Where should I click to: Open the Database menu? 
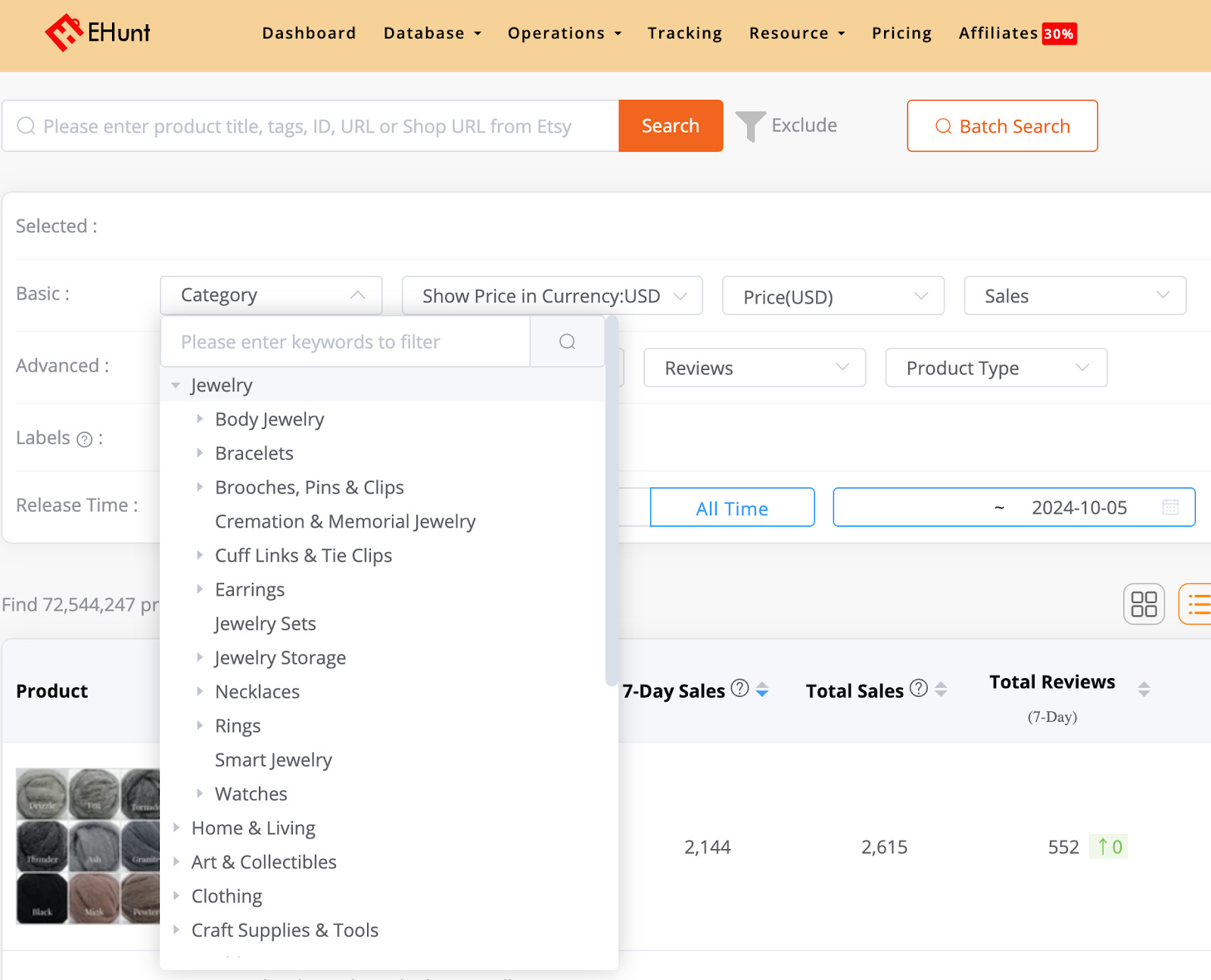click(432, 33)
